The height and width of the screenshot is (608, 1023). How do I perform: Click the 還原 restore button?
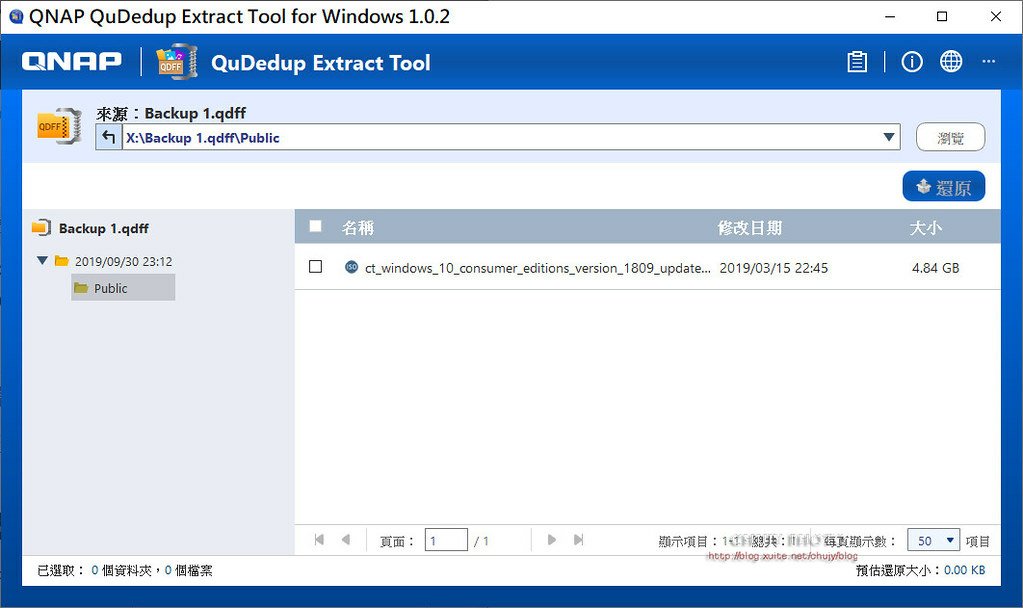[943, 187]
